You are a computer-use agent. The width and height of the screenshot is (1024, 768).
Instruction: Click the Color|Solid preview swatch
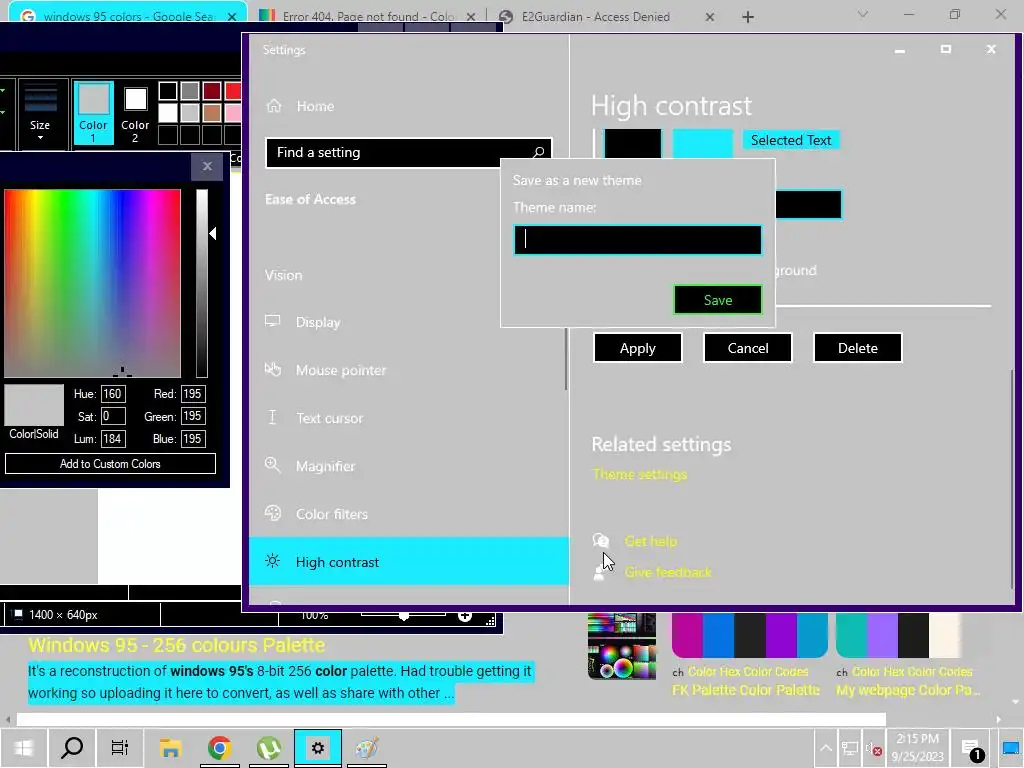point(34,405)
